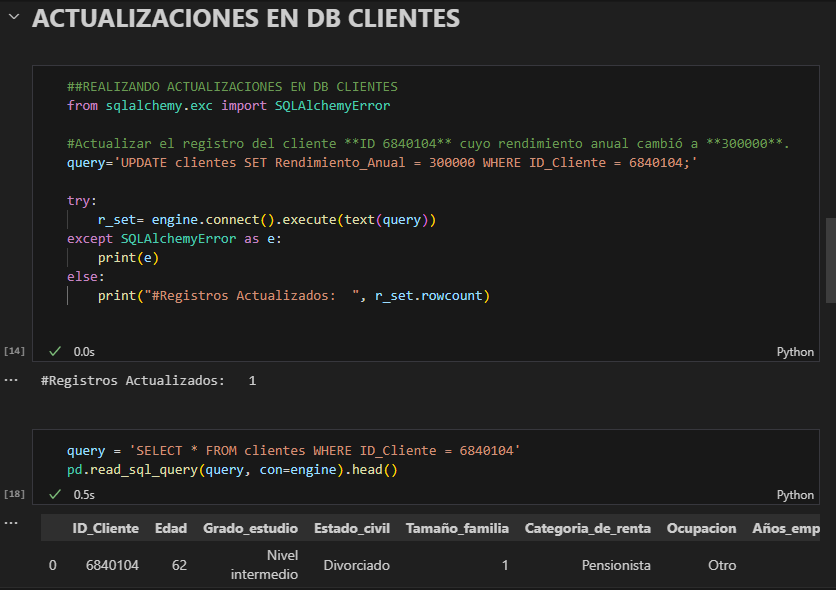Viewport: 836px width, 590px height.
Task: Change language mode Python of cell 14
Action: (x=795, y=352)
